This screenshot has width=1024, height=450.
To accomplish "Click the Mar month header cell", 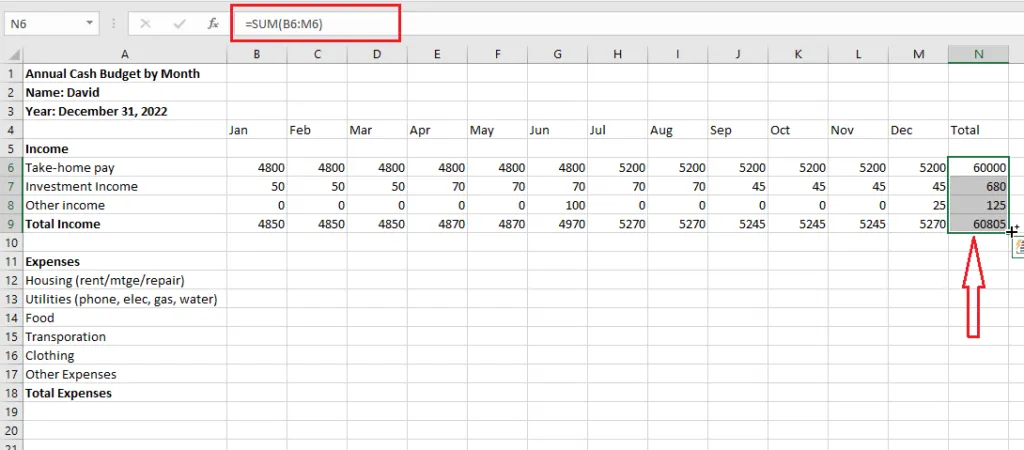I will click(377, 130).
